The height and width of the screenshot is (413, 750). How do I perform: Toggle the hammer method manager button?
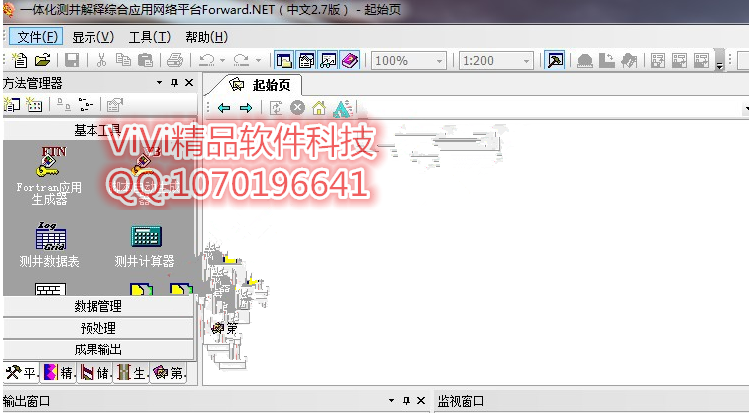point(555,60)
